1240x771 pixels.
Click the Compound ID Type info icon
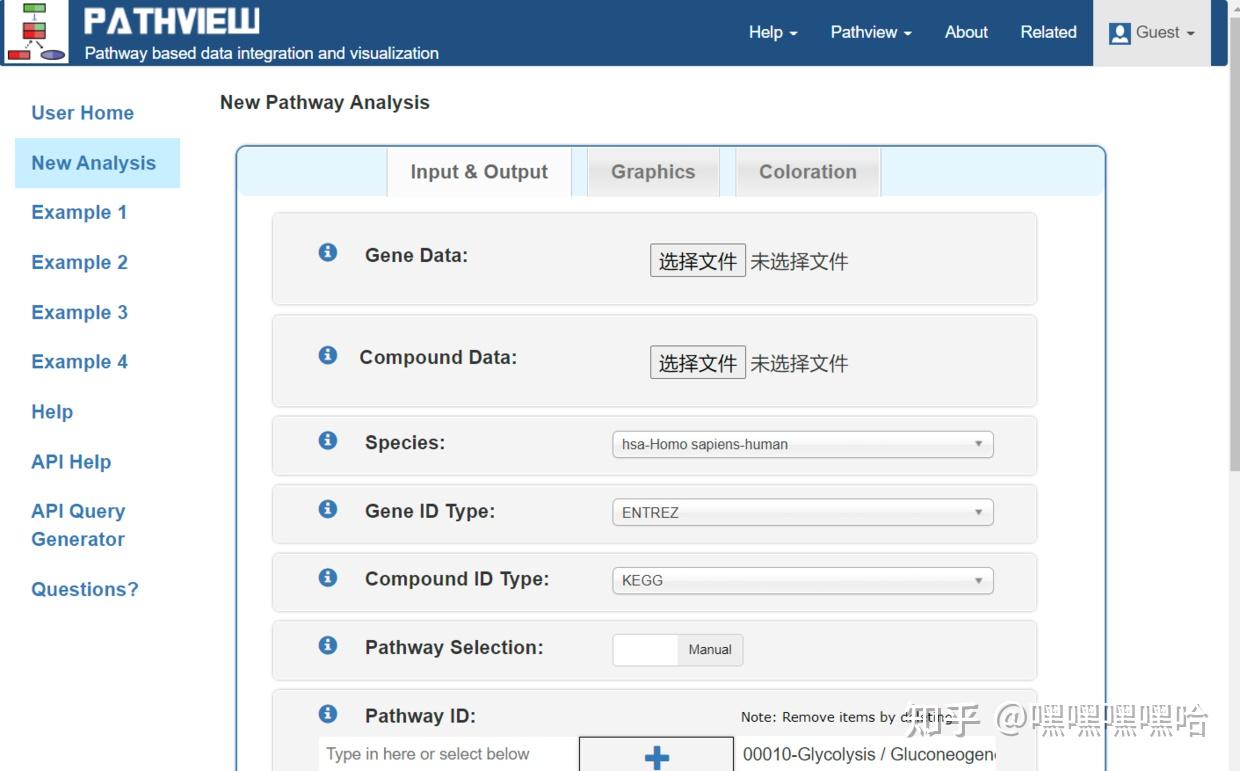327,576
